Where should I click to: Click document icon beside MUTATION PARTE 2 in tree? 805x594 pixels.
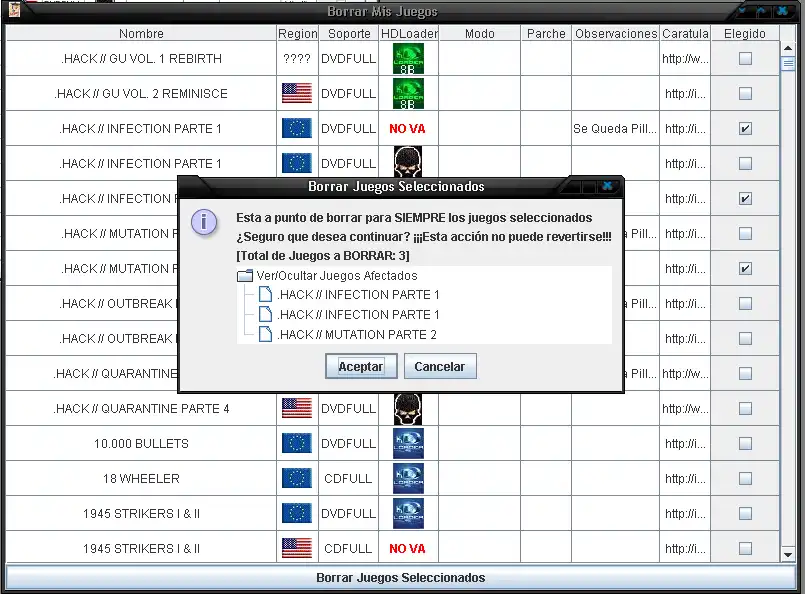265,334
